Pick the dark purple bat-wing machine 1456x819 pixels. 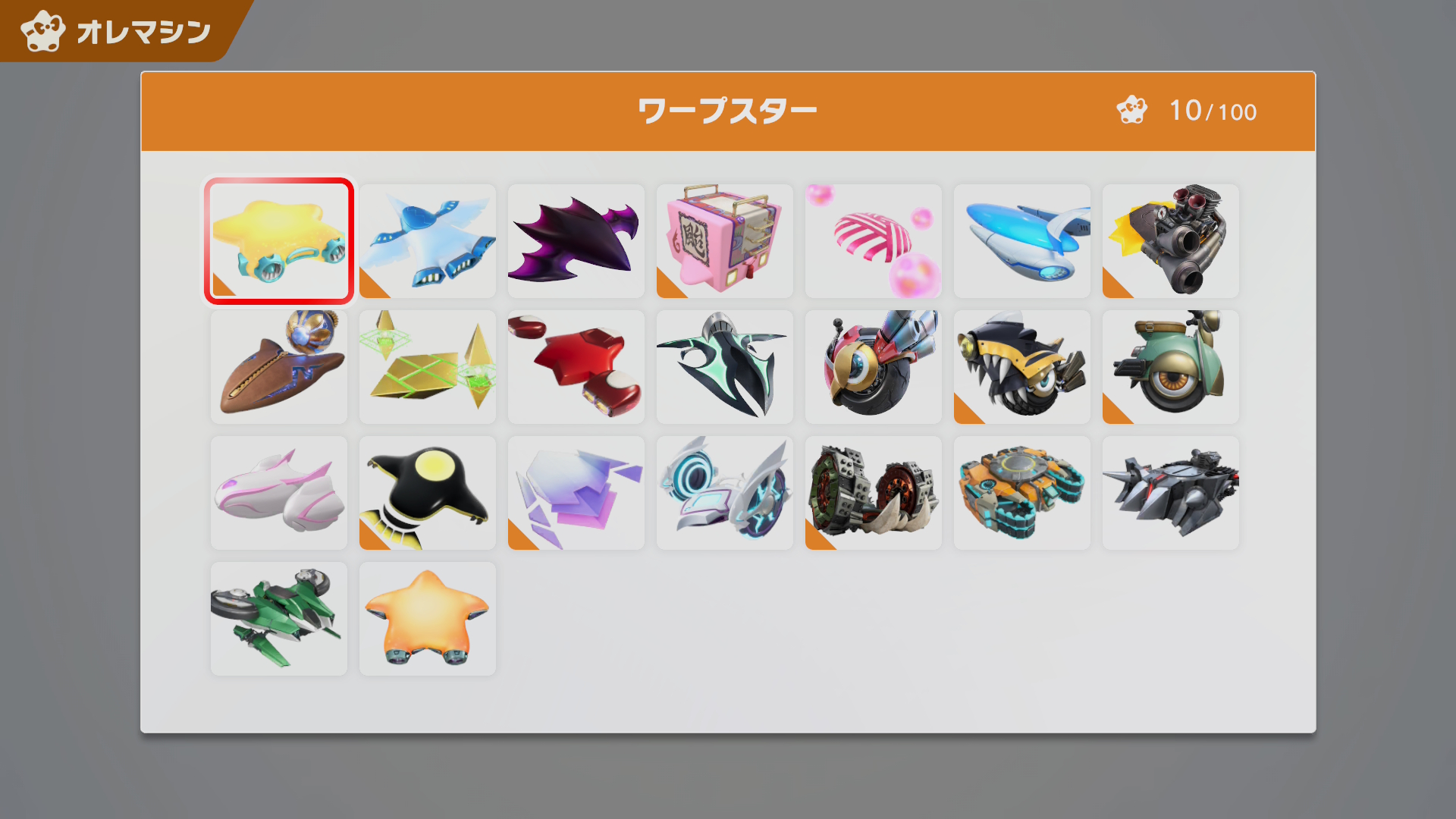coord(576,241)
